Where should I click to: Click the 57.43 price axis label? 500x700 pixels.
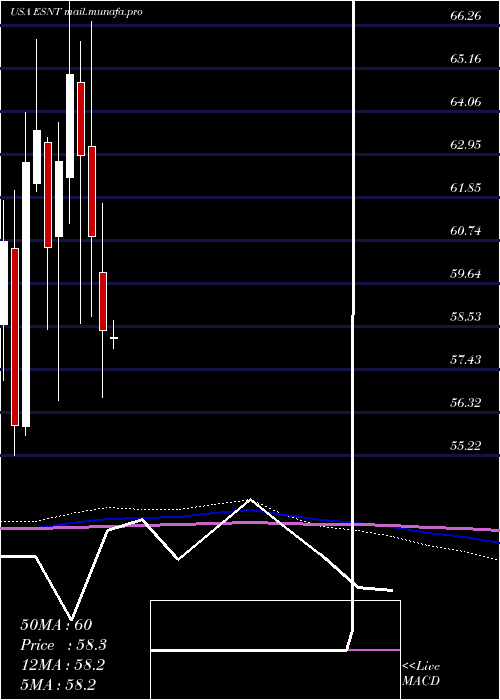coord(466,360)
